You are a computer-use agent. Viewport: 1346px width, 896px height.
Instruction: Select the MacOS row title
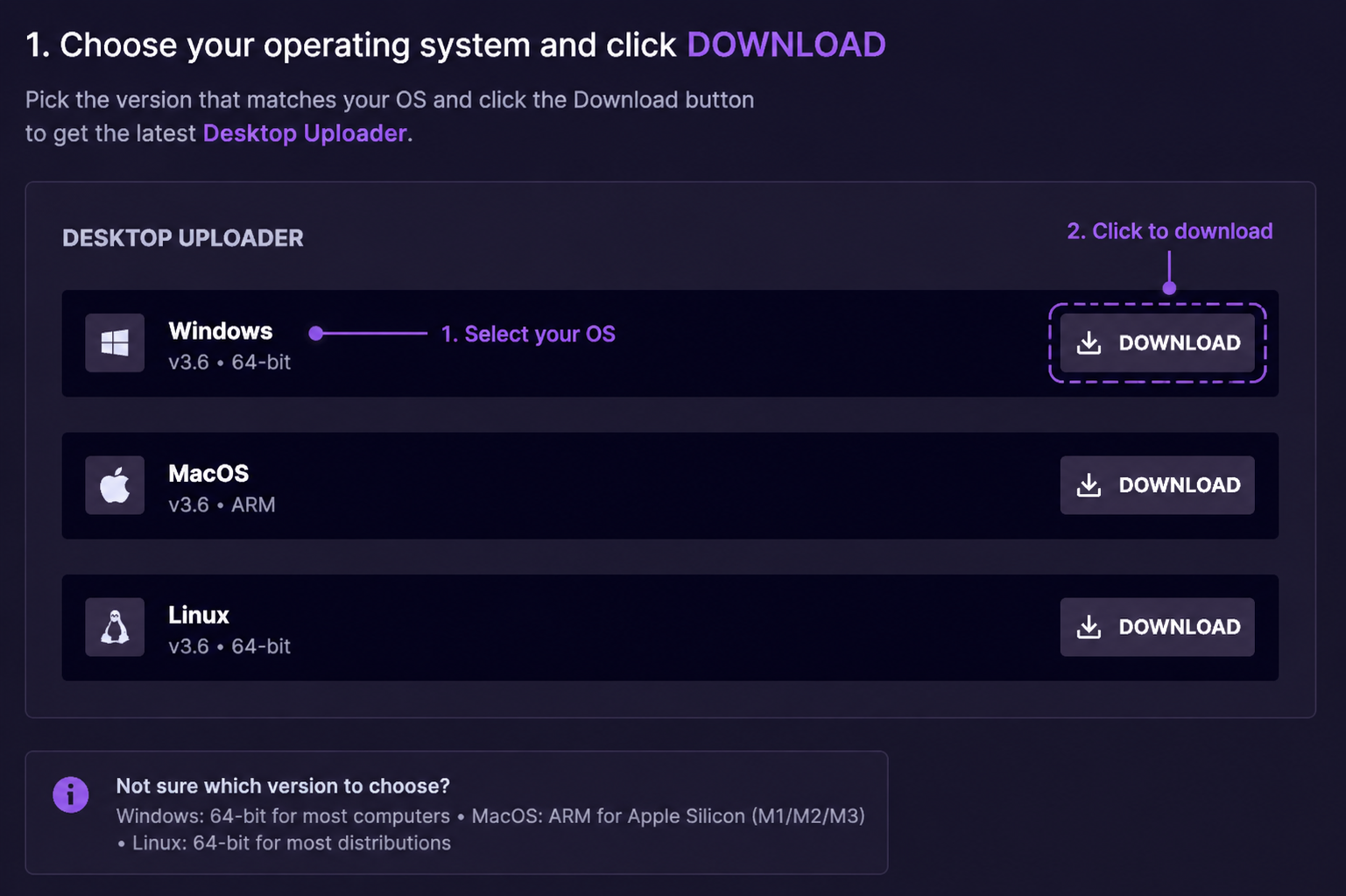coord(208,474)
